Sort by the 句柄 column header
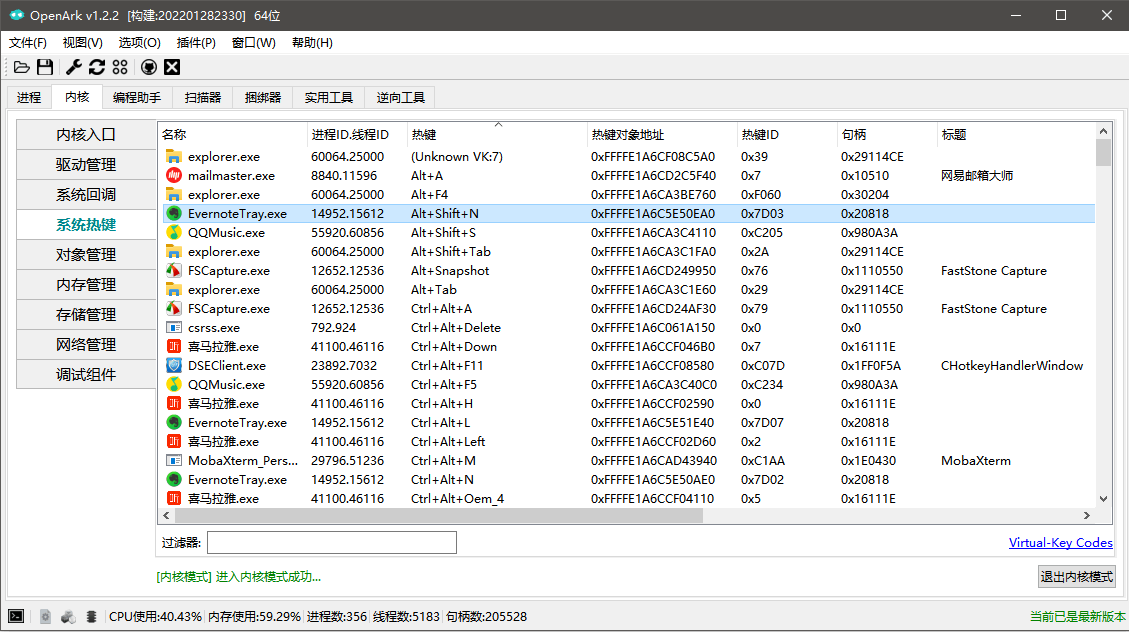This screenshot has width=1129, height=632. 887,135
